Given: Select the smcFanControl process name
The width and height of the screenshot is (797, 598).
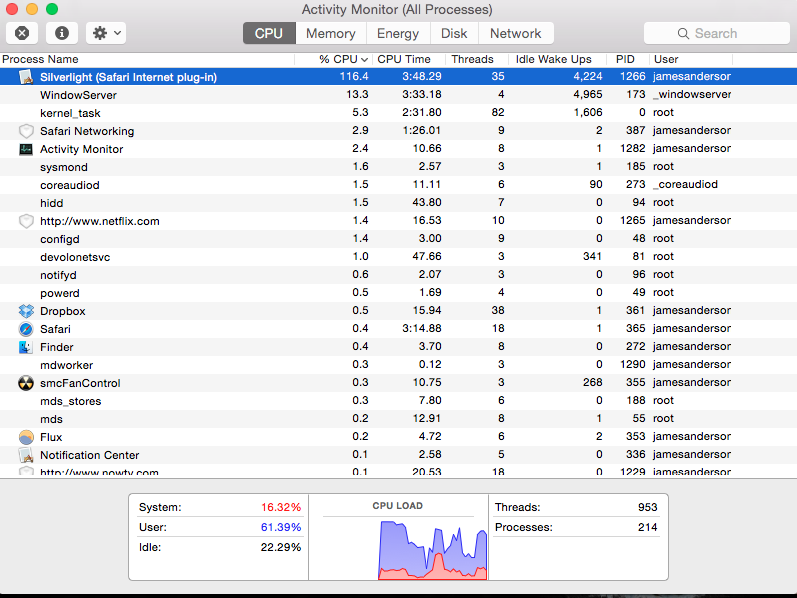Looking at the screenshot, I should [80, 383].
